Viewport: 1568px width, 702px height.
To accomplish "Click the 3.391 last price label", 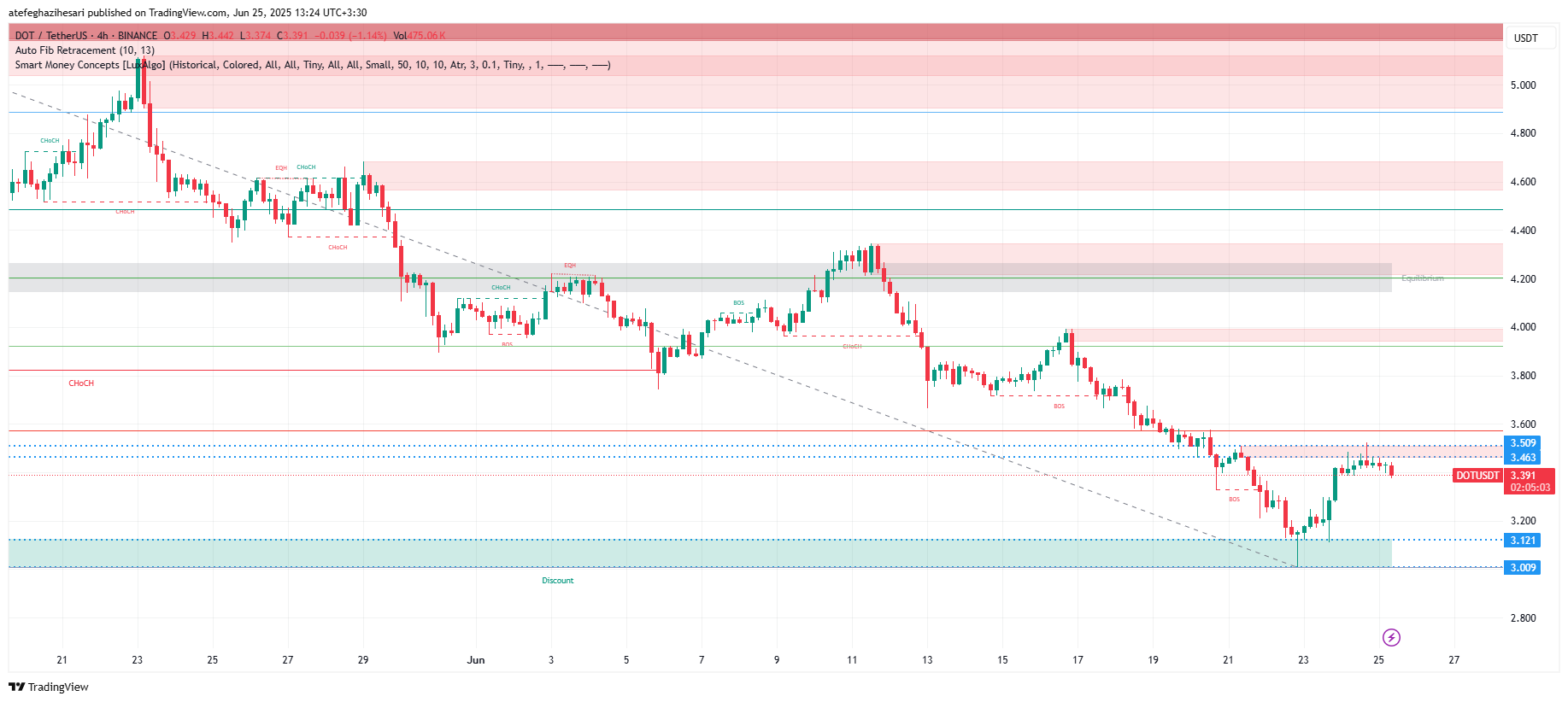I will (1523, 476).
